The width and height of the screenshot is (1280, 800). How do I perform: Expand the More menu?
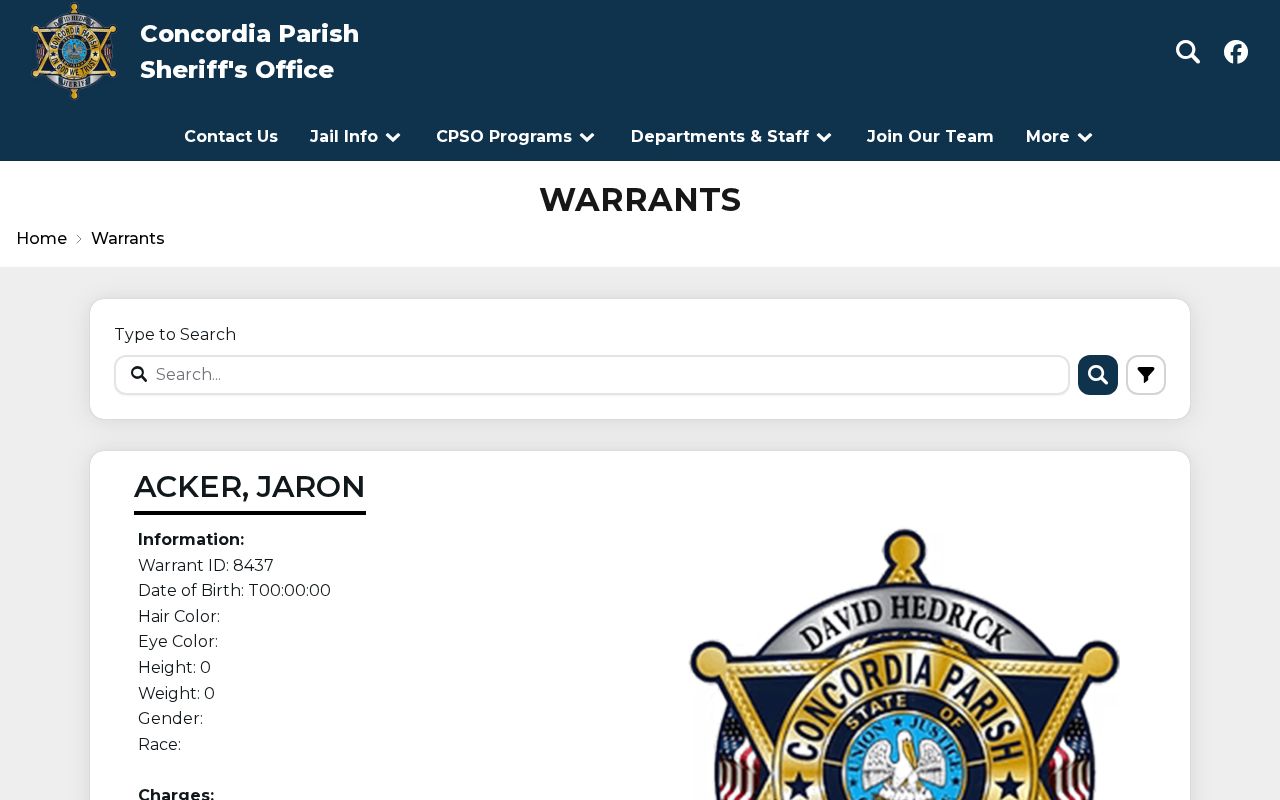[x=1060, y=137]
